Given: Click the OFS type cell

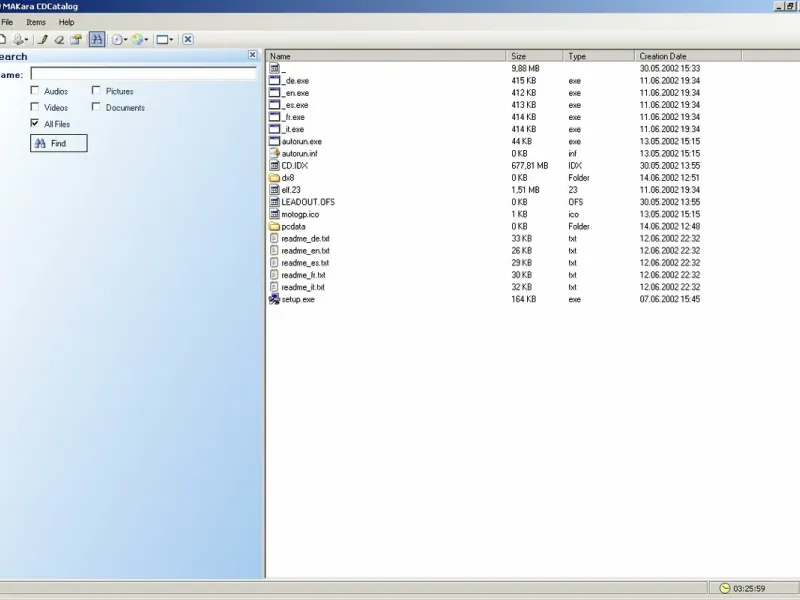Looking at the screenshot, I should (576, 202).
